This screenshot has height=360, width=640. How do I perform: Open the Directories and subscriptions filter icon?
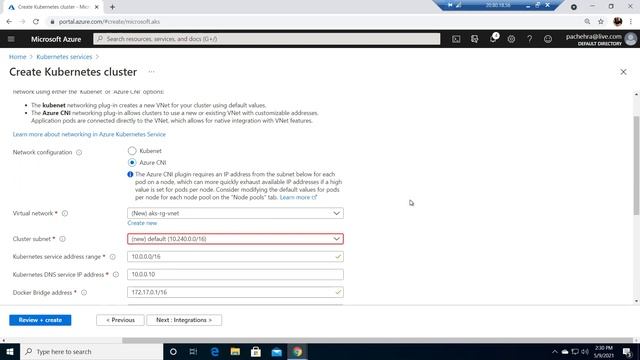(x=474, y=39)
